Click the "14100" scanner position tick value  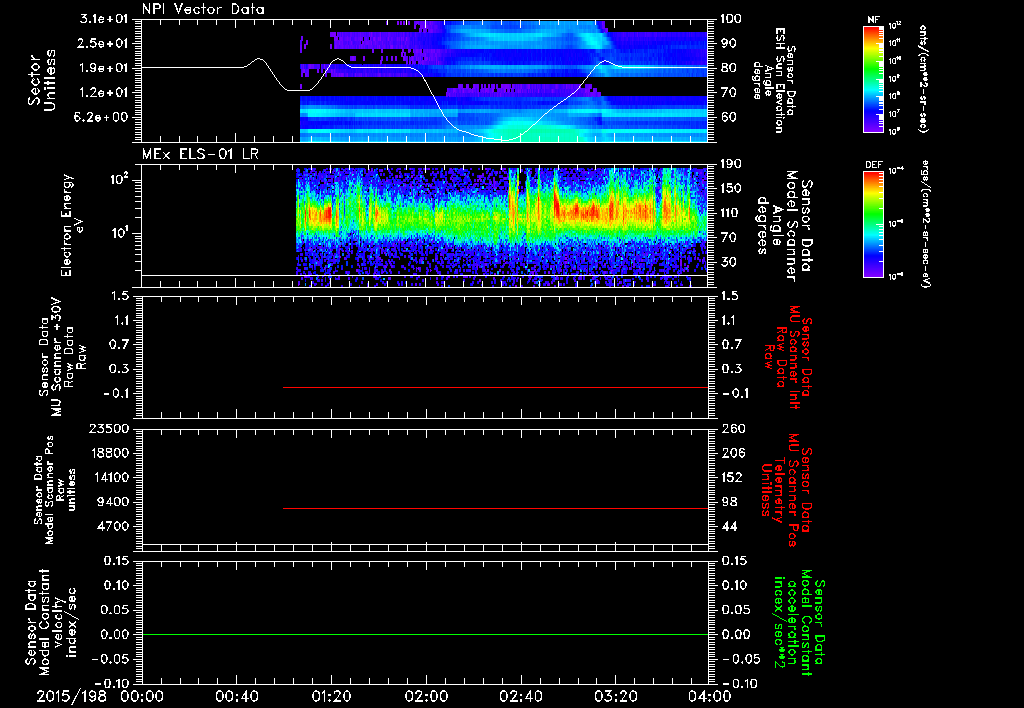point(108,477)
